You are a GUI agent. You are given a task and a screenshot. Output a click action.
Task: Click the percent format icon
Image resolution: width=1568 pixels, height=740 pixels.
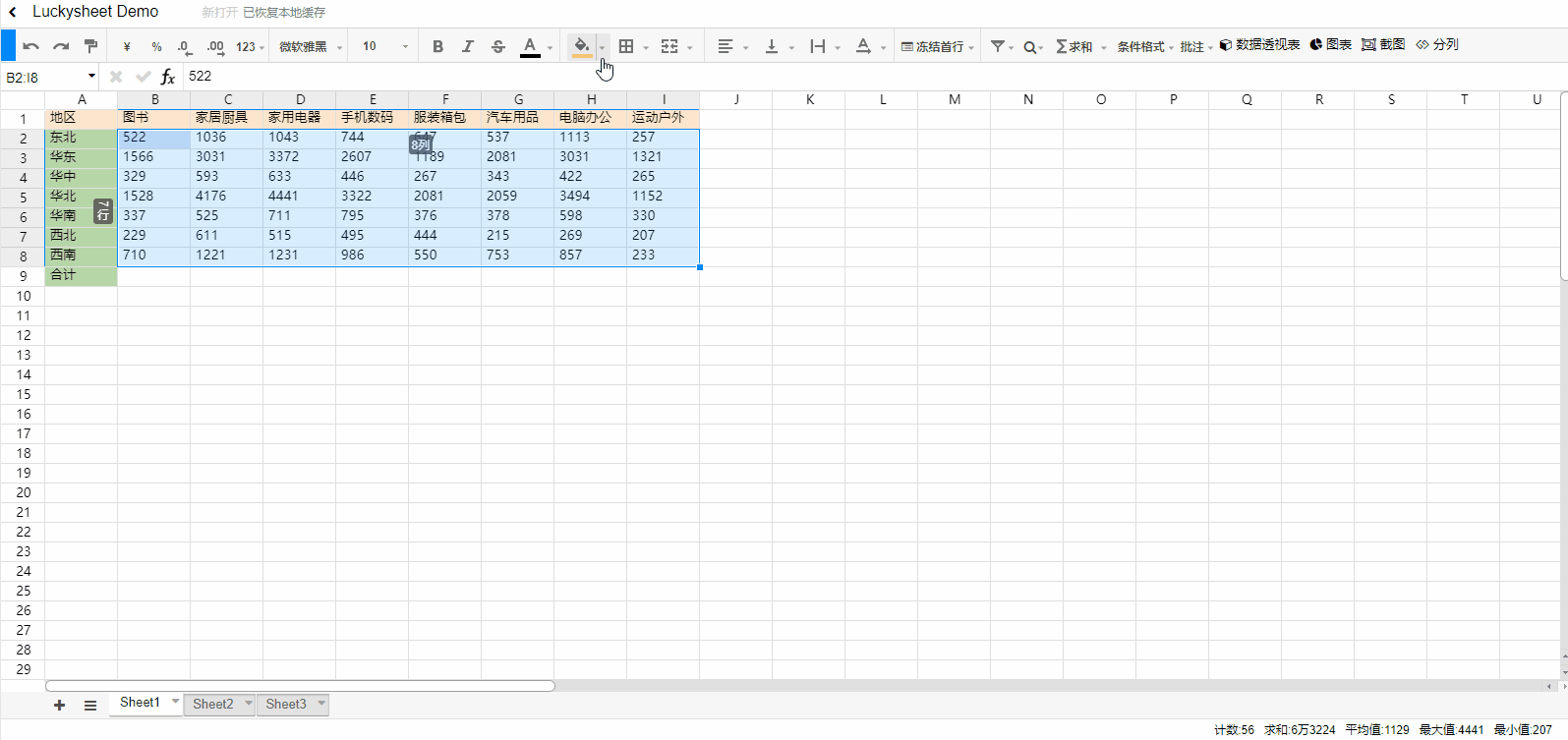pyautogui.click(x=156, y=46)
